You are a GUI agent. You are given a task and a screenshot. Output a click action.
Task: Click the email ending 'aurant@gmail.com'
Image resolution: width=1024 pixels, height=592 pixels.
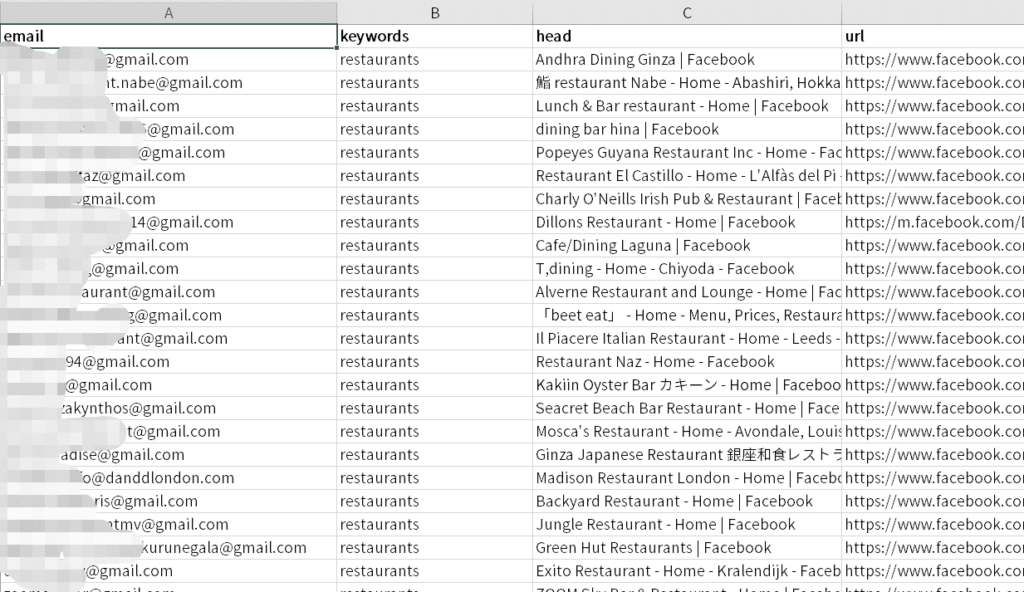pos(168,292)
